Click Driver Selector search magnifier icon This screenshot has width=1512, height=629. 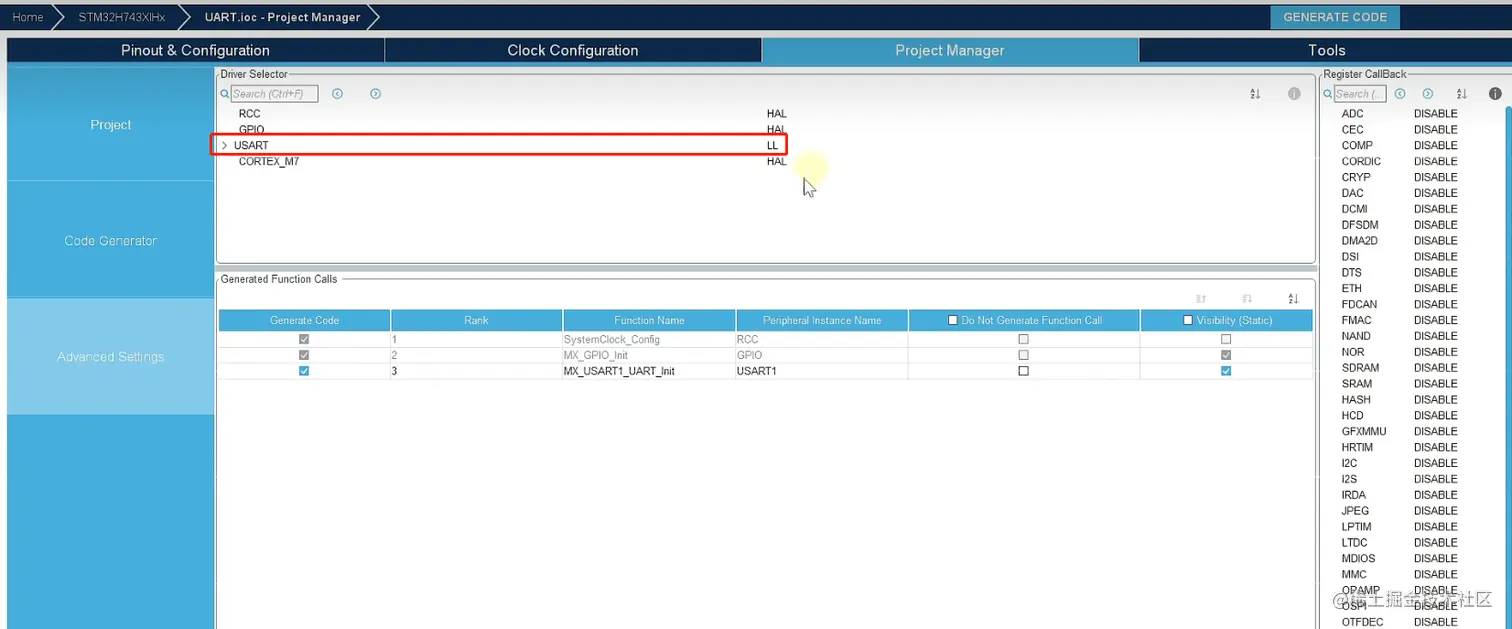click(x=225, y=94)
